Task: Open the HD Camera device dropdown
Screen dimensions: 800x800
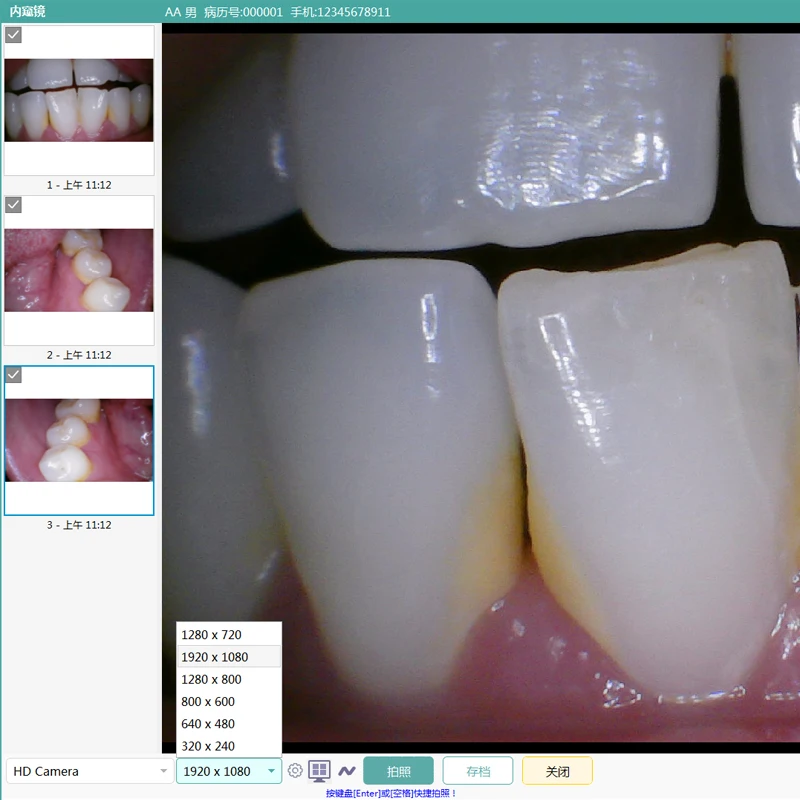Action: [88, 771]
